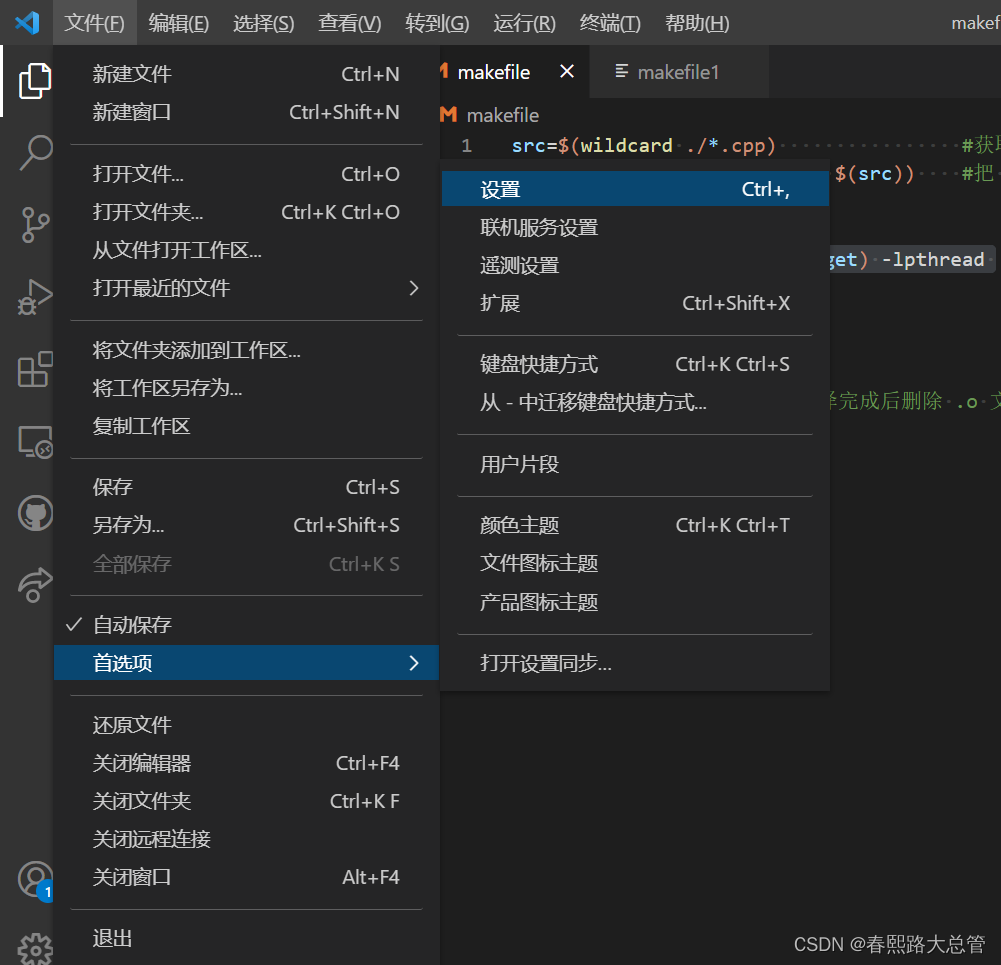
Task: Open the 转到(G) menu
Action: (x=437, y=23)
